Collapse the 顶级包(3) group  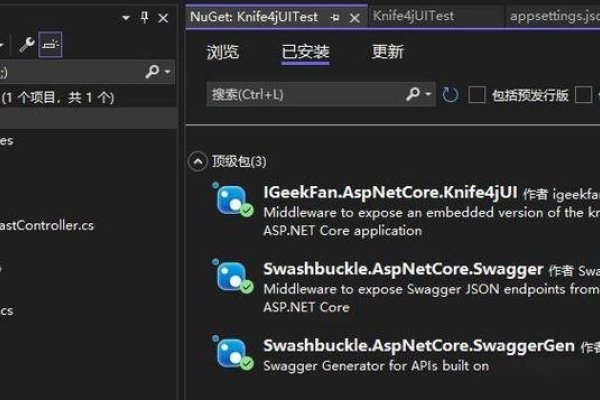198,160
